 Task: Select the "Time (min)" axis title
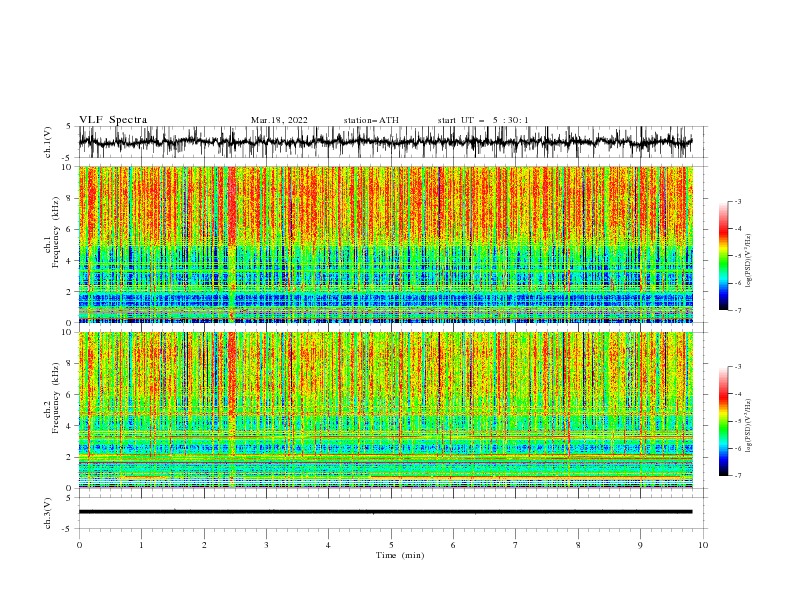[x=400, y=555]
